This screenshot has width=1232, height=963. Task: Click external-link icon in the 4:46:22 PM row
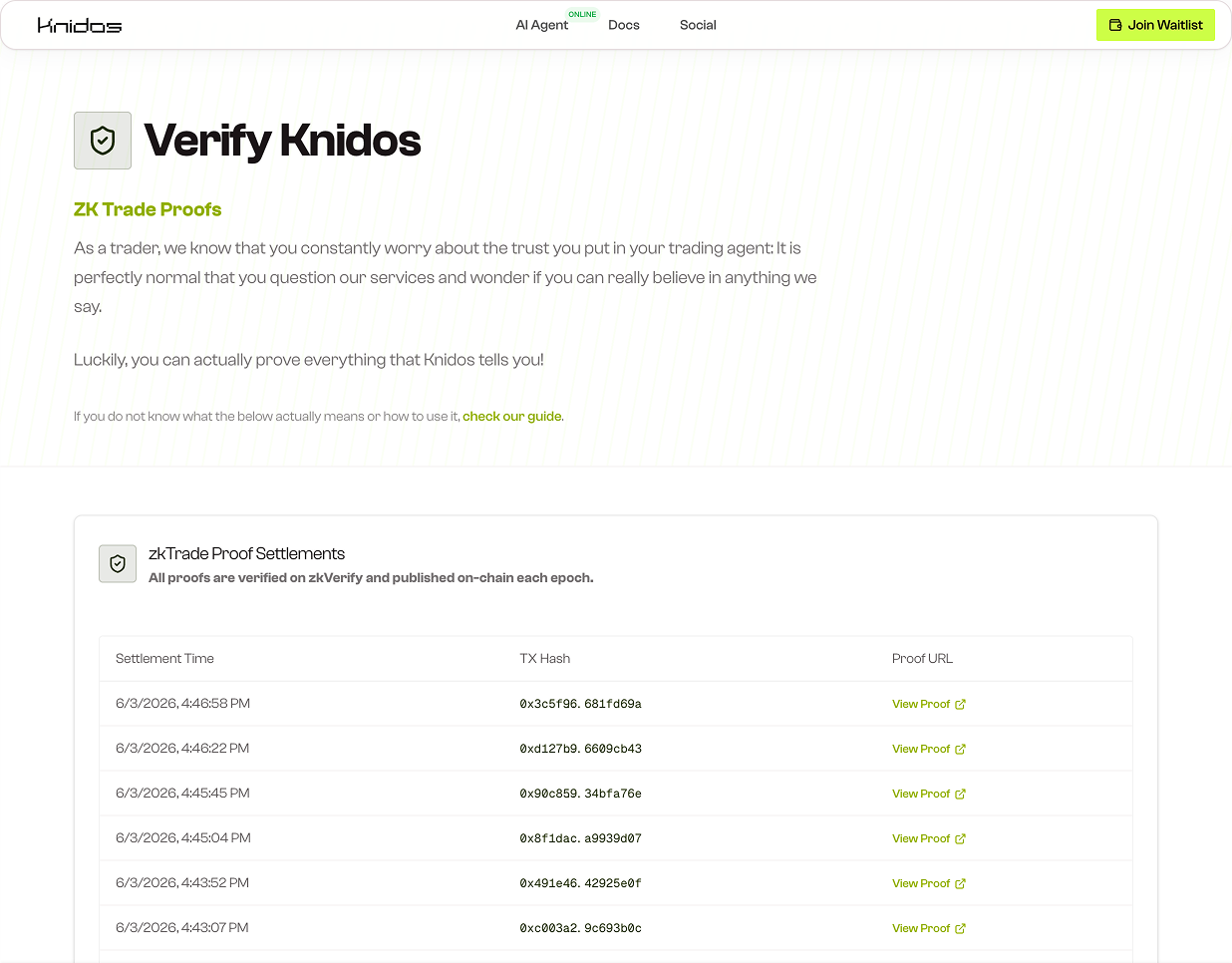pos(960,749)
